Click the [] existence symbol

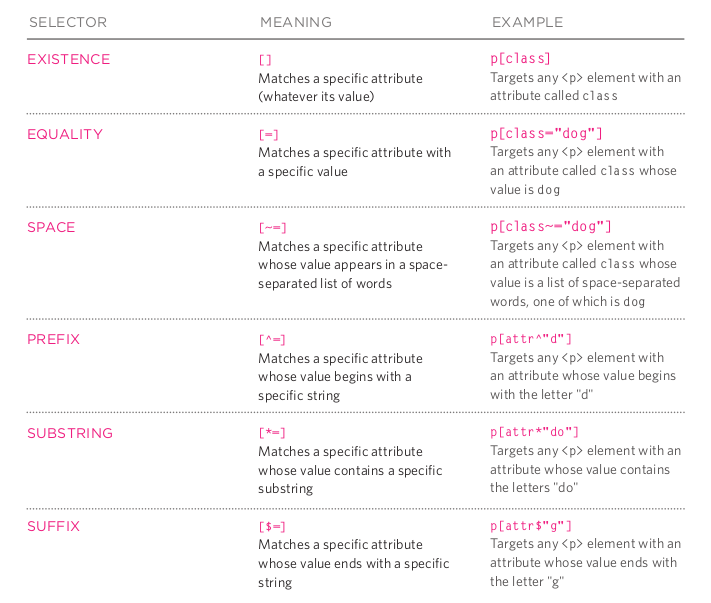(x=265, y=60)
